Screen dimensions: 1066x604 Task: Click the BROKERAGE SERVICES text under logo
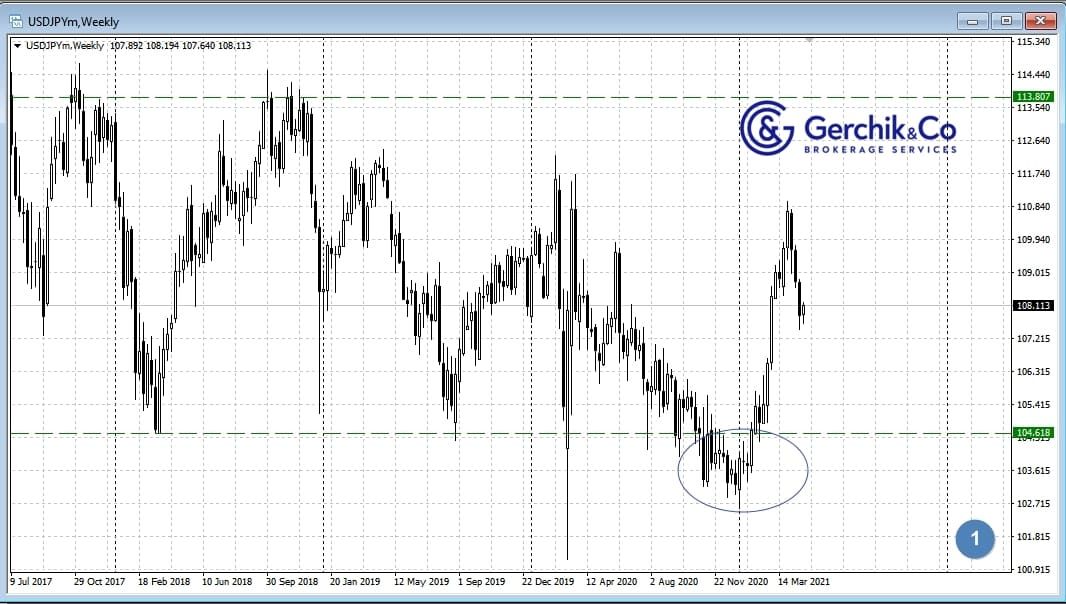[x=880, y=150]
